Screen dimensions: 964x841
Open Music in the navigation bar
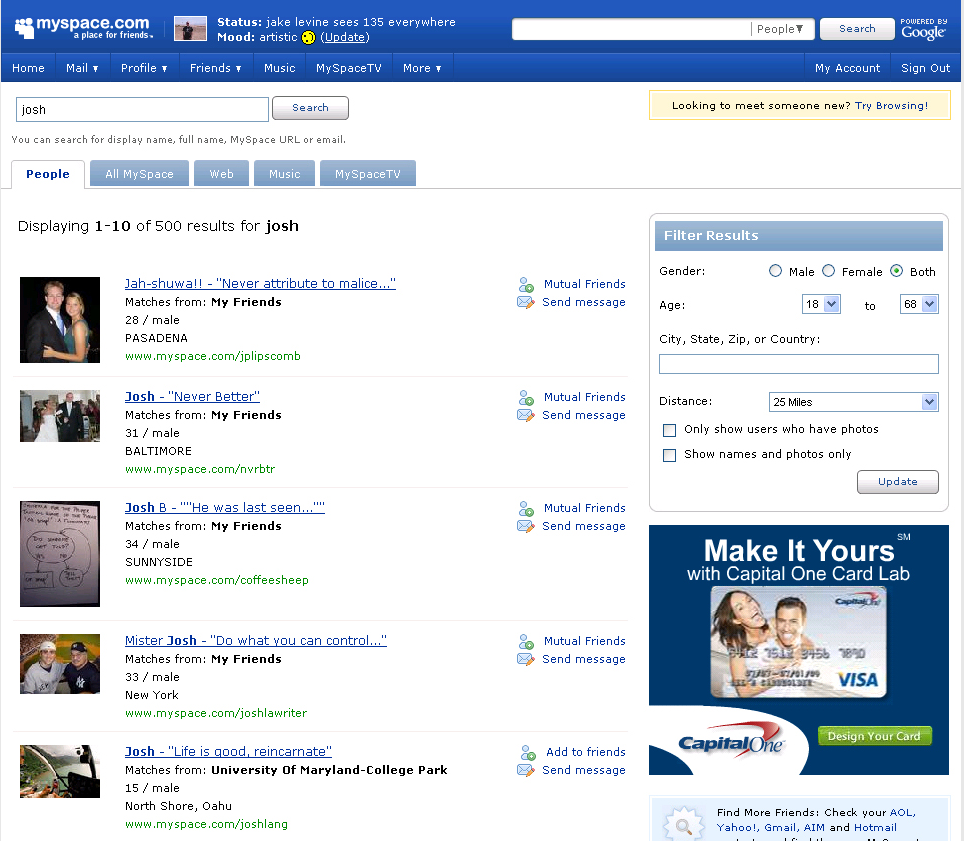[x=280, y=68]
